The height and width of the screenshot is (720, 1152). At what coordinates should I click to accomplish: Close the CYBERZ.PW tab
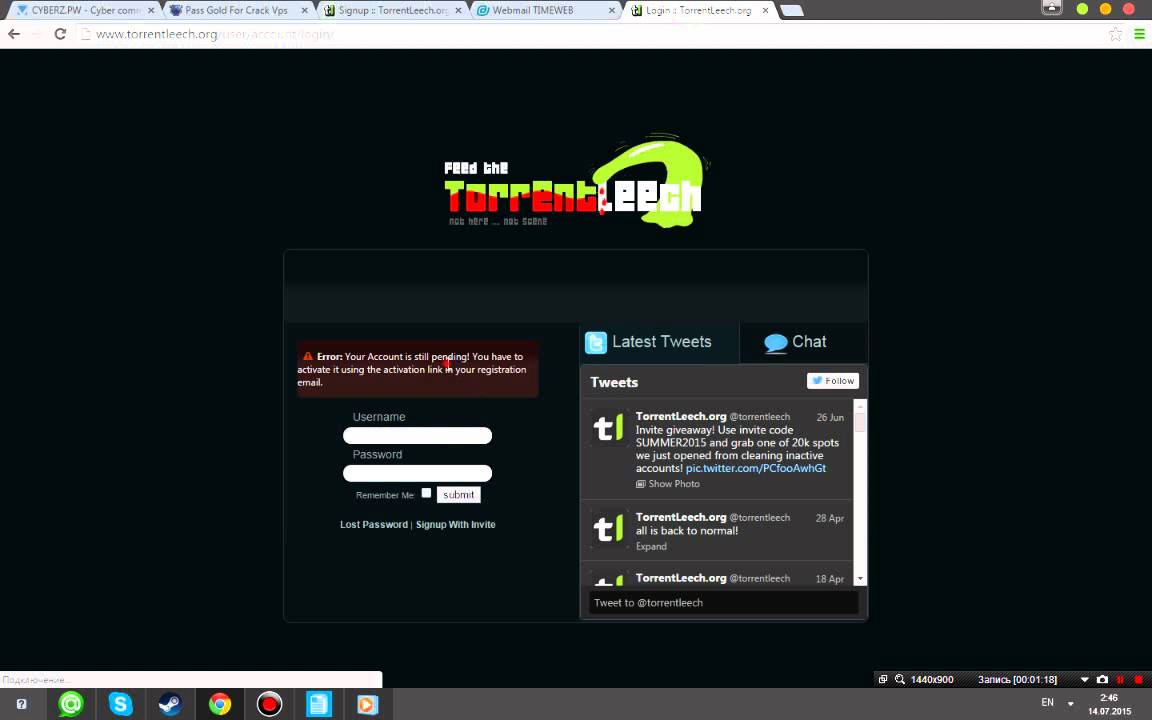click(151, 11)
